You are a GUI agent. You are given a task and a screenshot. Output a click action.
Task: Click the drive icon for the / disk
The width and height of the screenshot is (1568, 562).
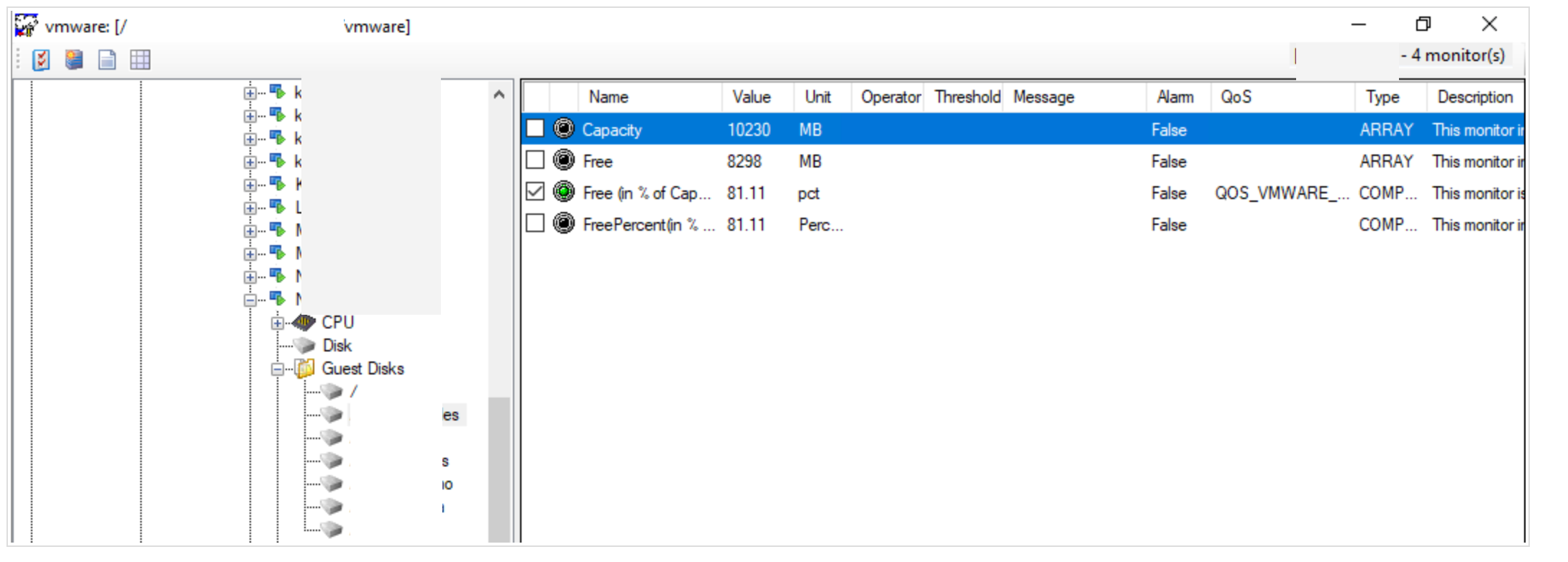[x=331, y=392]
